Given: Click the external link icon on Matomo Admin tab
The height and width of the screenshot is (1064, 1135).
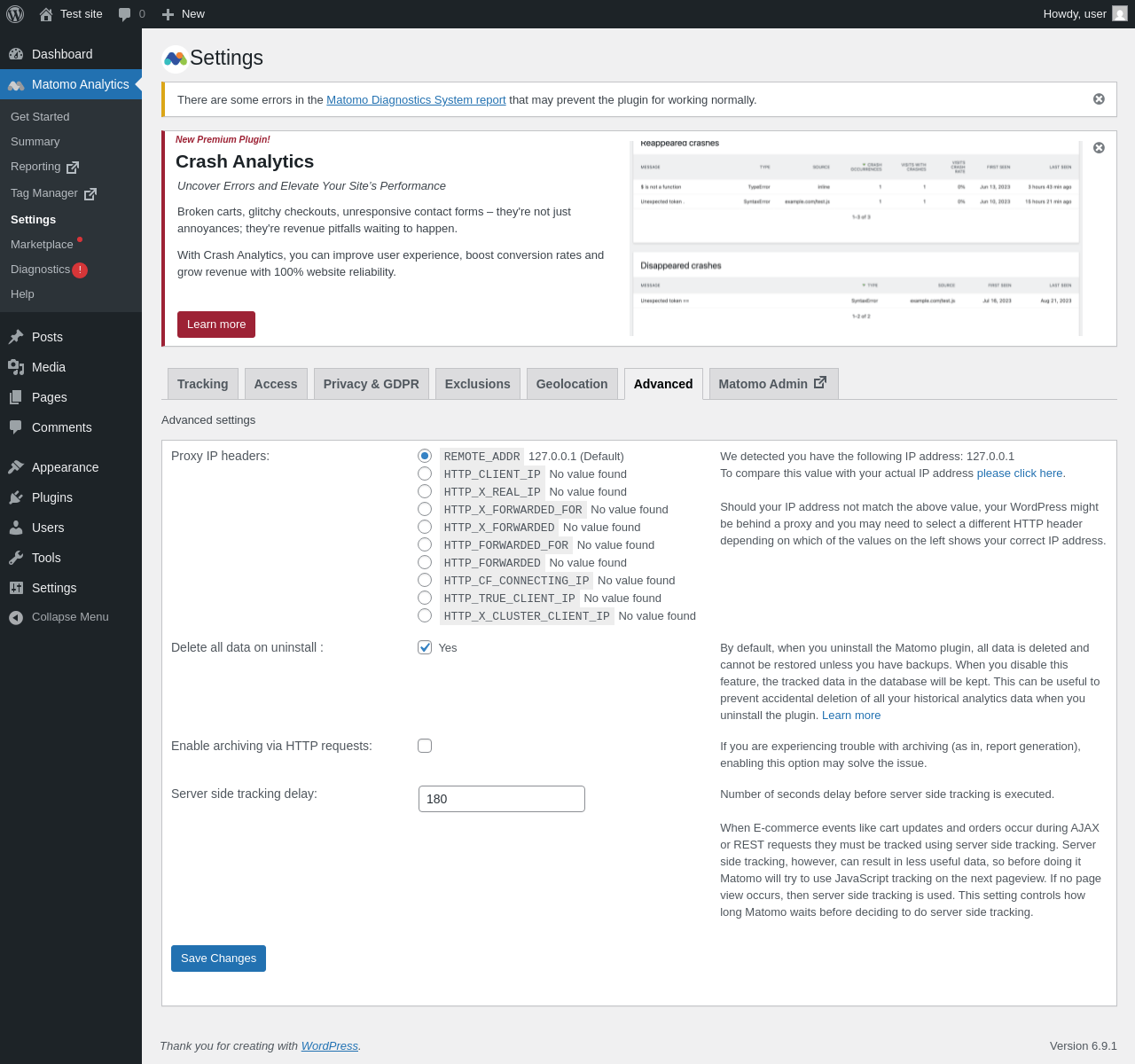Looking at the screenshot, I should click(820, 382).
